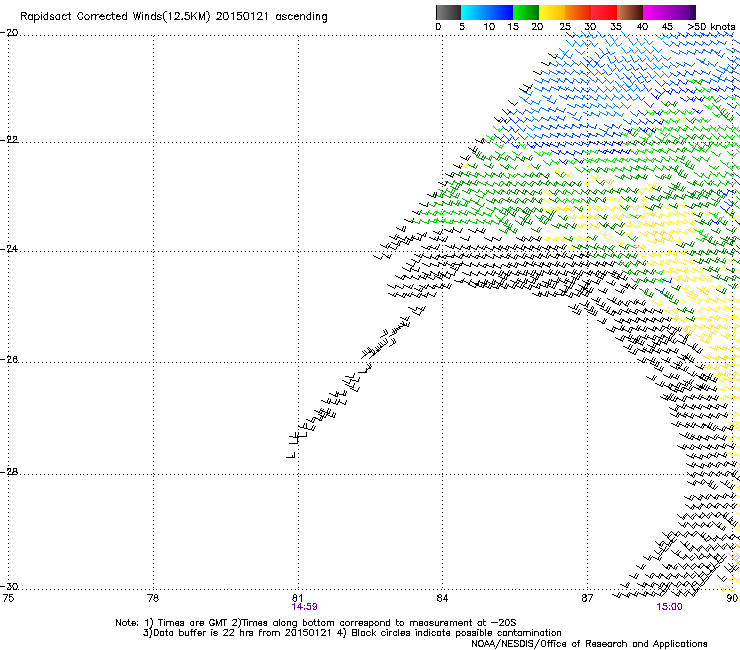Click the 15:00 purple time label
Image resolution: width=740 pixels, height=650 pixels.
click(669, 607)
